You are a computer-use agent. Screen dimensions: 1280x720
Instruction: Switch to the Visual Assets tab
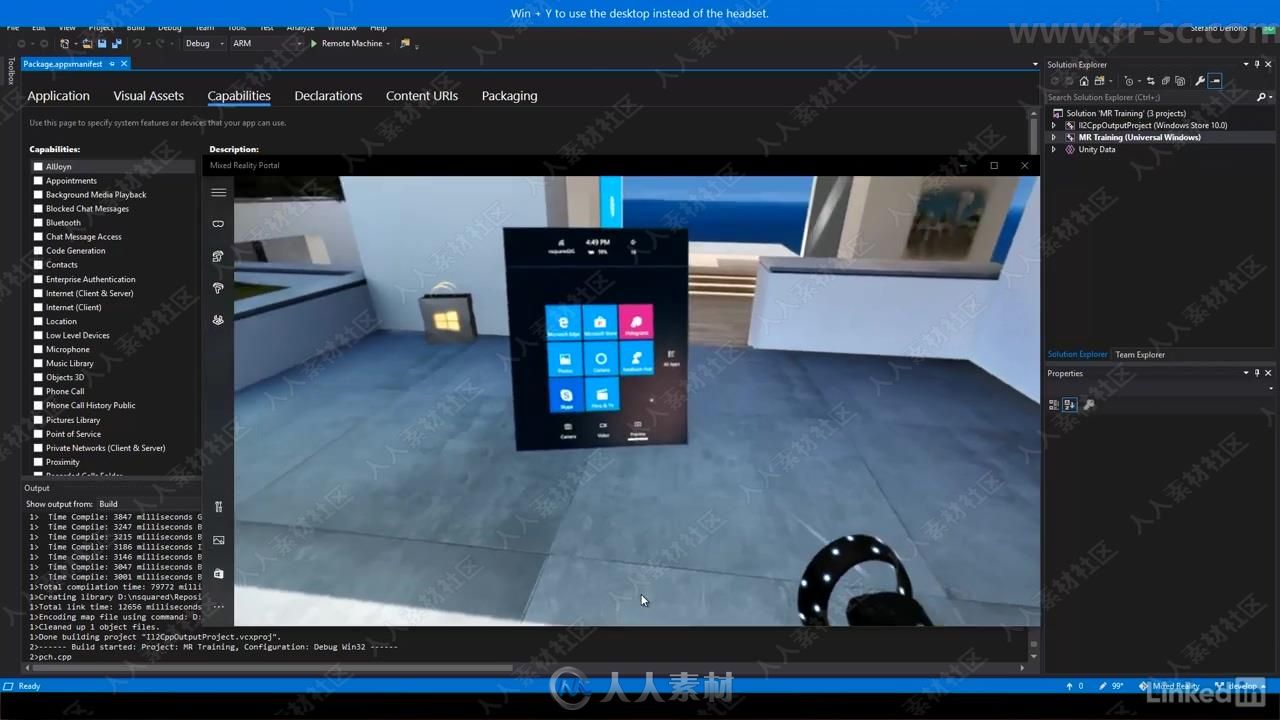(x=148, y=96)
